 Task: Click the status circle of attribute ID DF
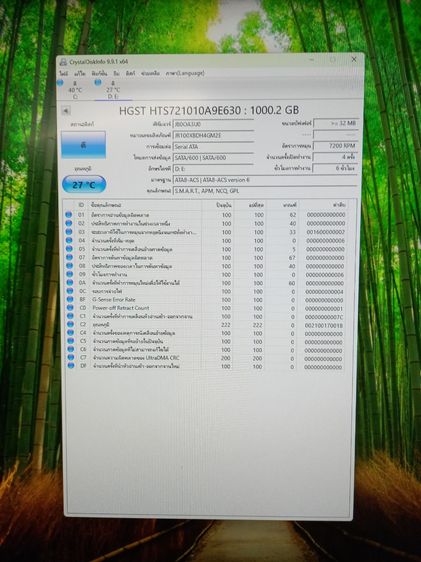point(71,366)
